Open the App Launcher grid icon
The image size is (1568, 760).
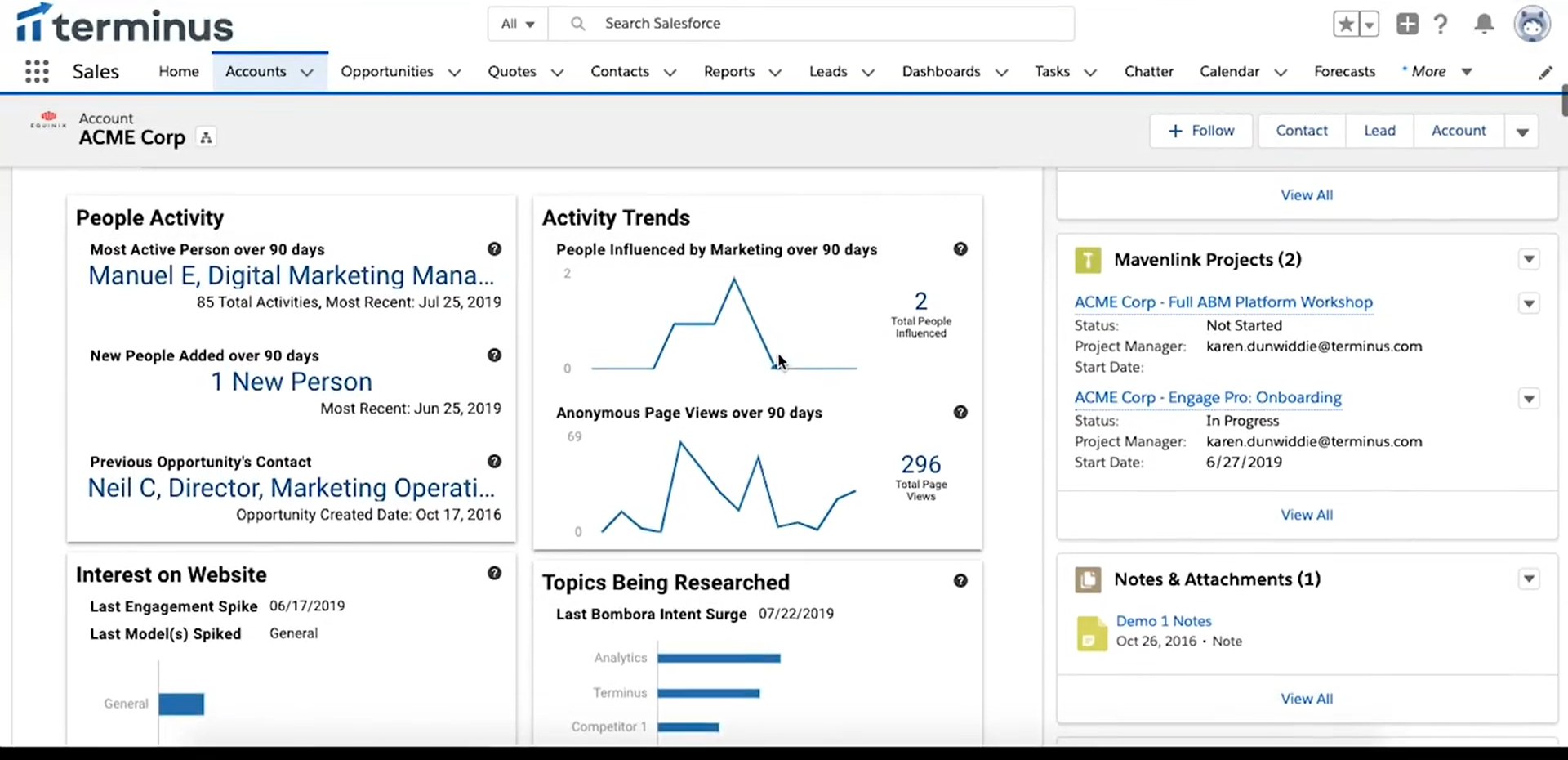point(37,71)
